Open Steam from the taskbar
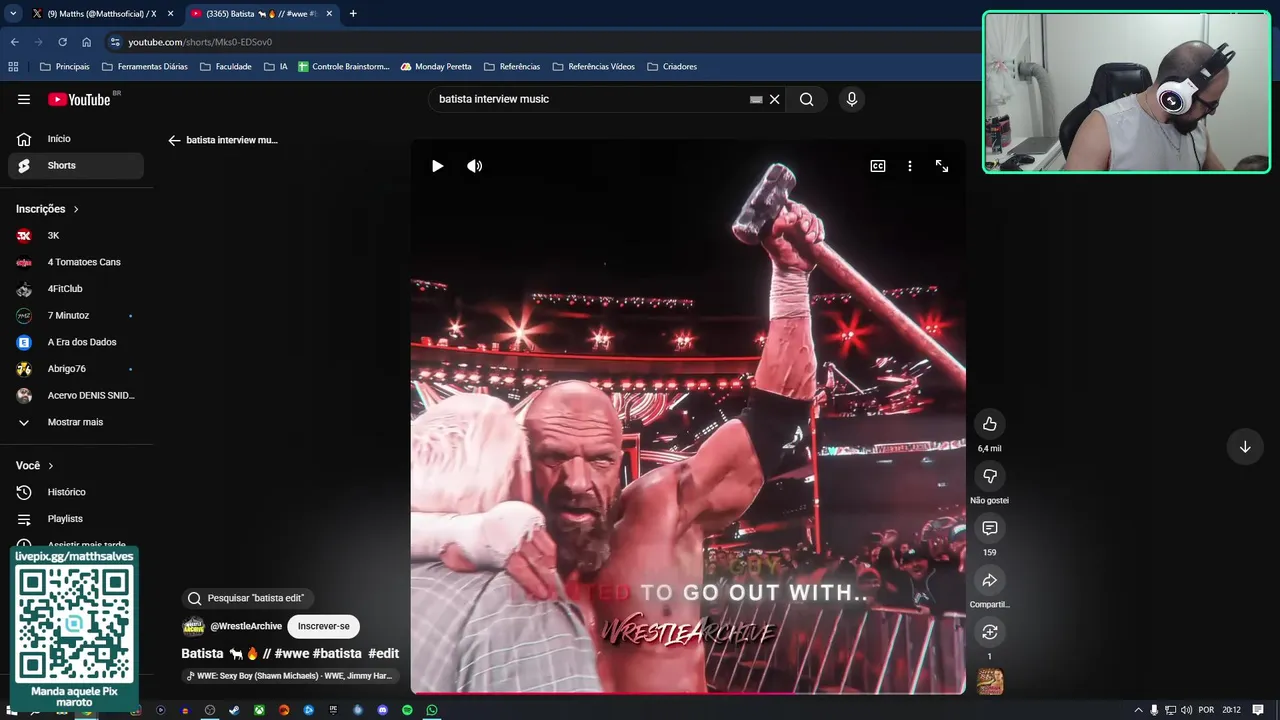1280x720 pixels. coord(234,710)
